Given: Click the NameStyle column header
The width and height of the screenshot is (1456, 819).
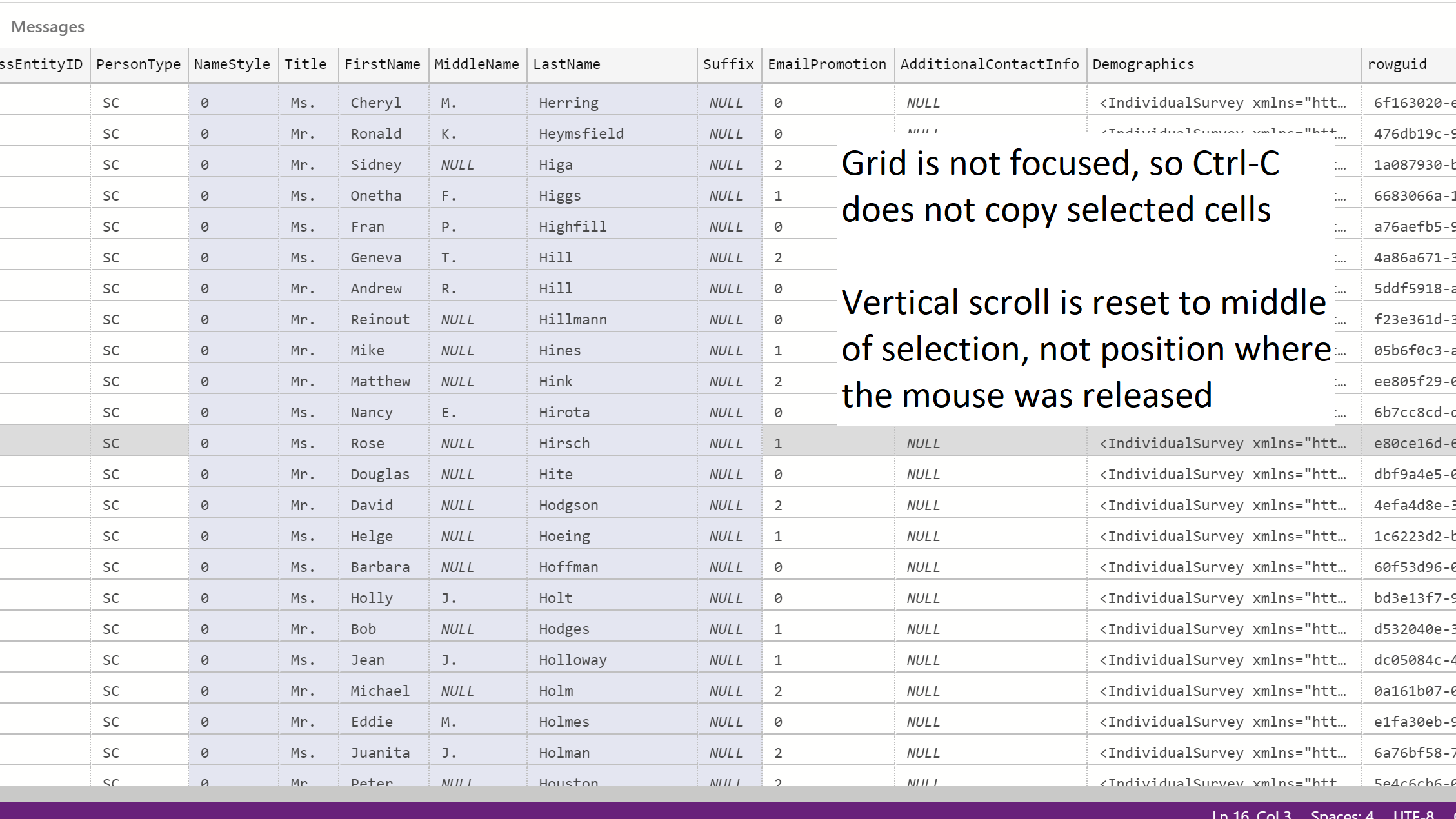Looking at the screenshot, I should click(x=232, y=64).
